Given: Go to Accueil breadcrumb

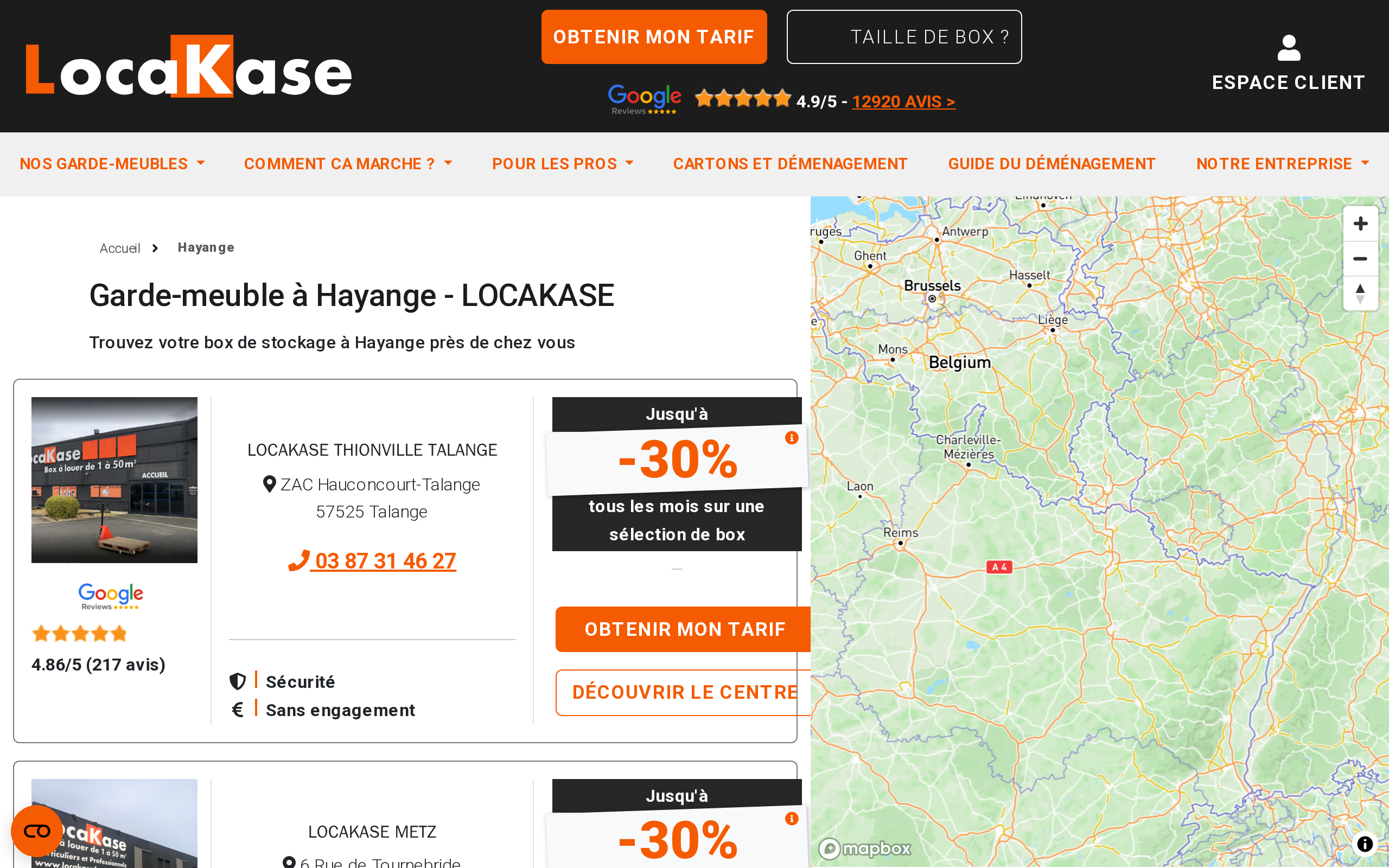Looking at the screenshot, I should pyautogui.click(x=120, y=248).
